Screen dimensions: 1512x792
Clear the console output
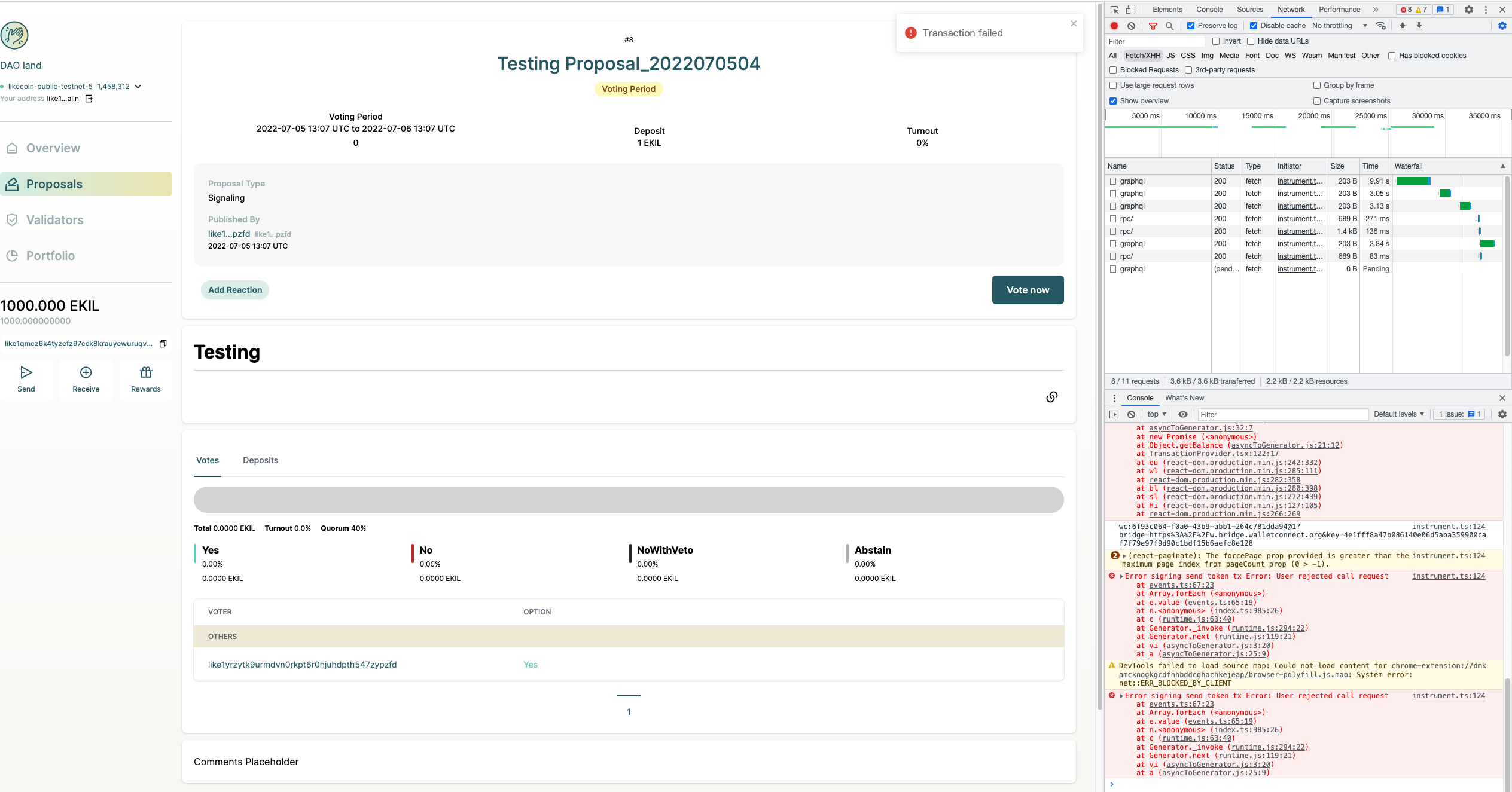[x=1131, y=414]
